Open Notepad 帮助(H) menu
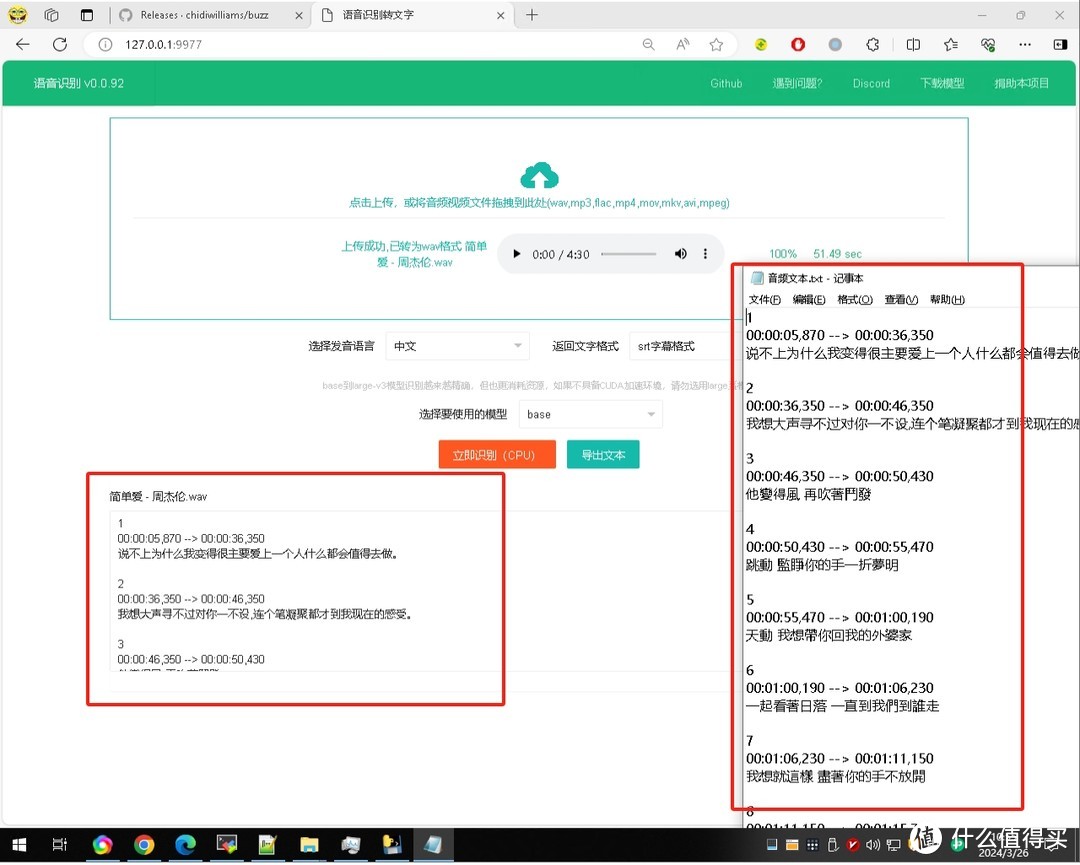Image resolution: width=1080 pixels, height=865 pixels. (x=947, y=300)
